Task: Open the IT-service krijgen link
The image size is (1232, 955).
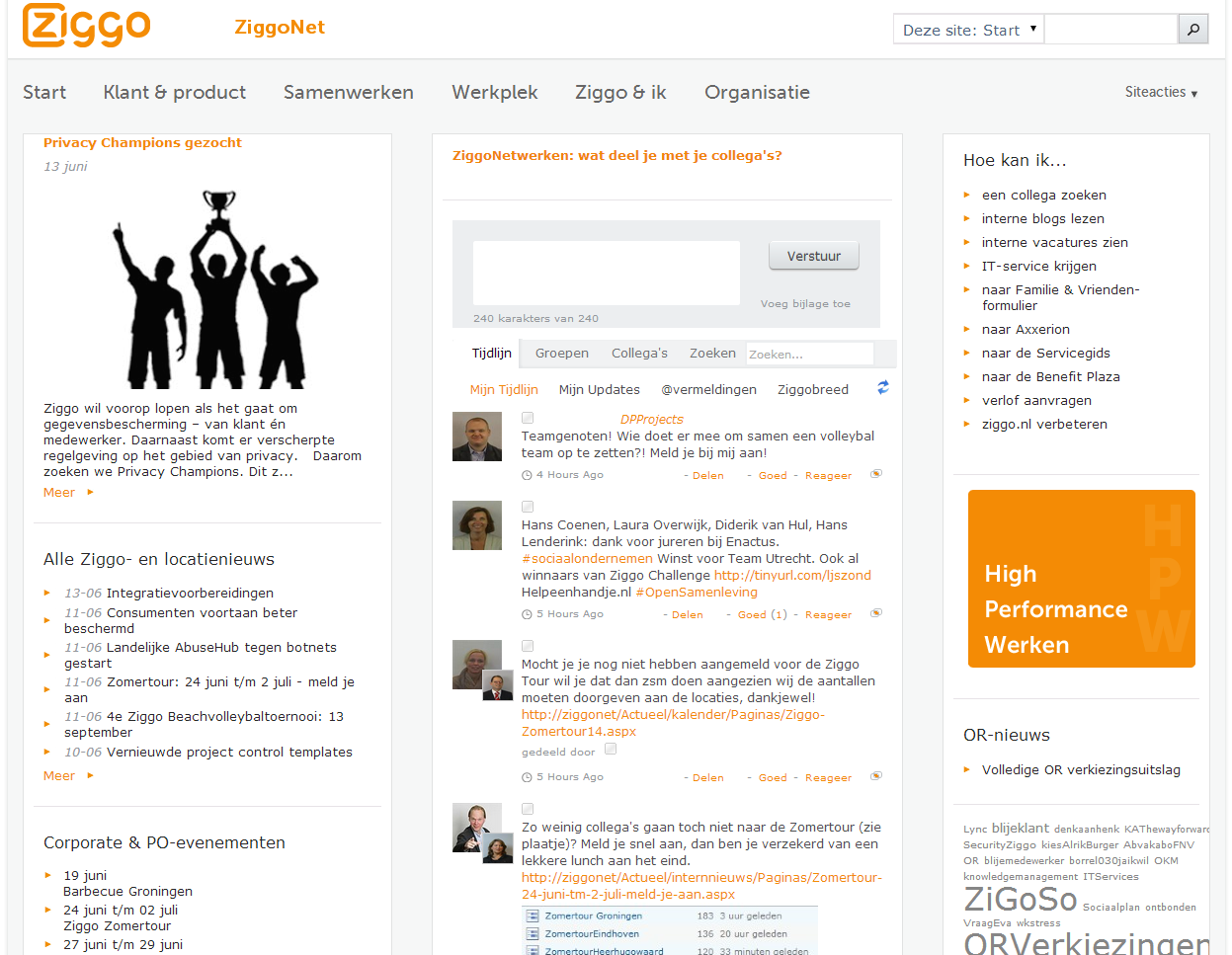Action: pyautogui.click(x=1039, y=266)
